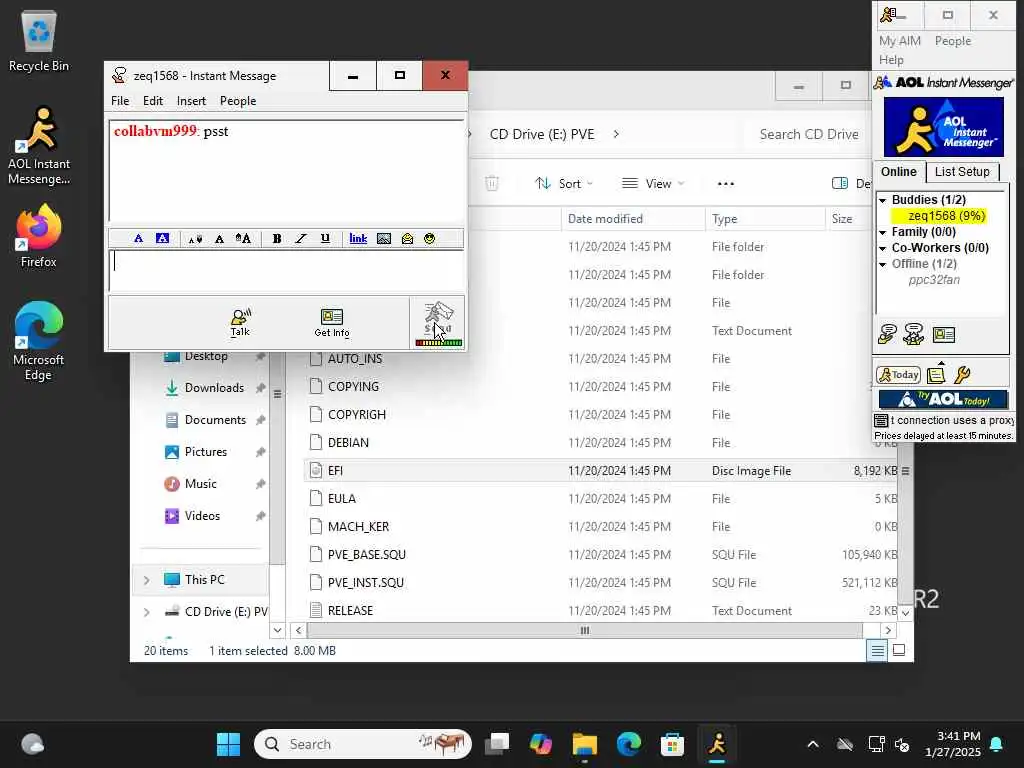This screenshot has height=768, width=1024.
Task: Open People menu in Buddy List window
Action: [953, 40]
